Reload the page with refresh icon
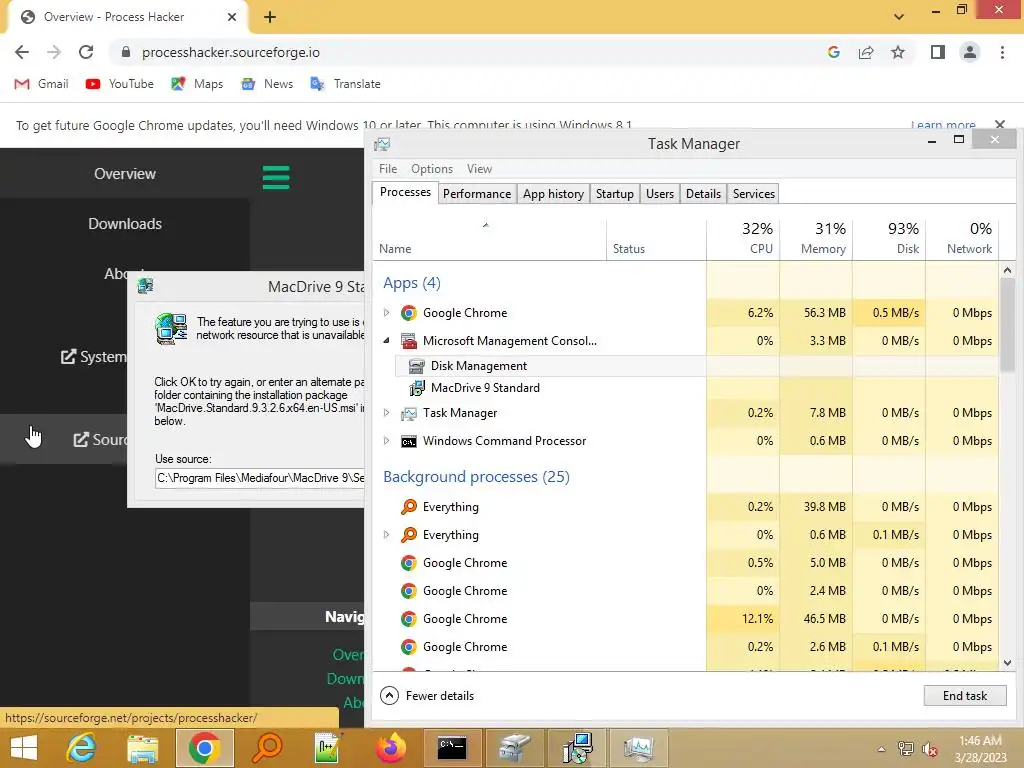Viewport: 1024px width, 768px height. (86, 52)
